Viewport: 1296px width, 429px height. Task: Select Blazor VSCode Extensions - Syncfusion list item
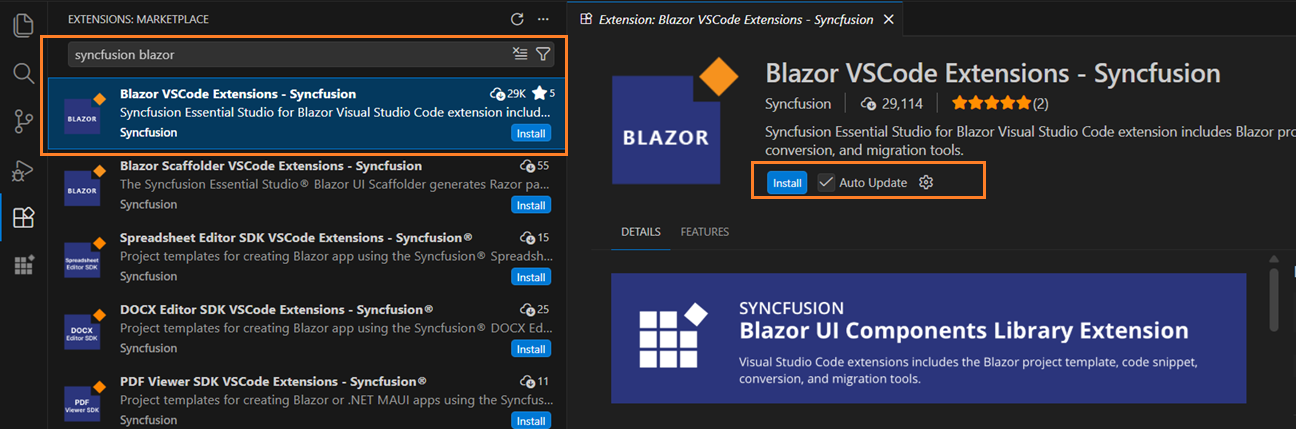(306, 114)
